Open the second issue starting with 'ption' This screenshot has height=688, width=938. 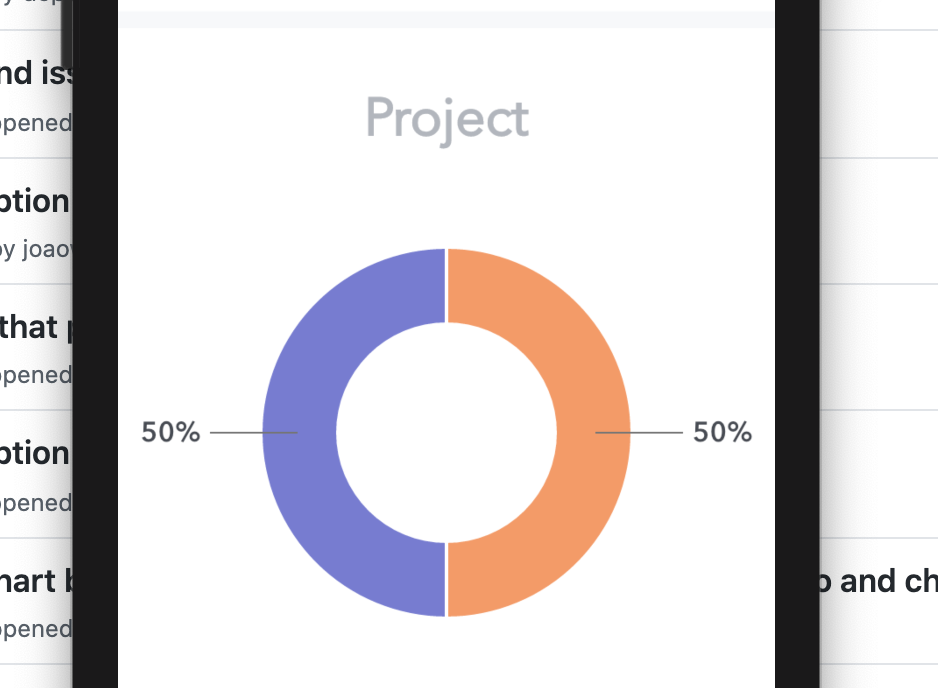pyautogui.click(x=33, y=453)
